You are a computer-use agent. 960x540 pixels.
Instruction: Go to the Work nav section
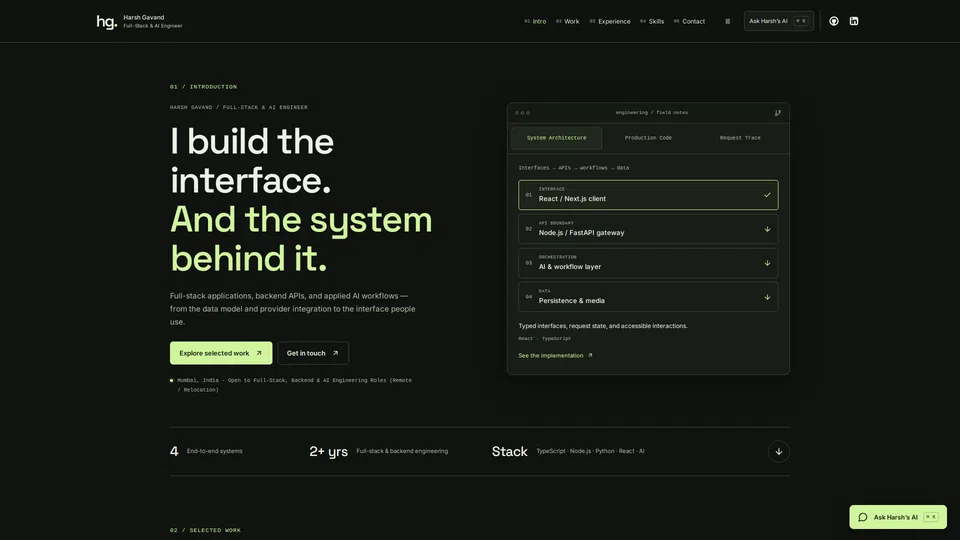tap(567, 21)
